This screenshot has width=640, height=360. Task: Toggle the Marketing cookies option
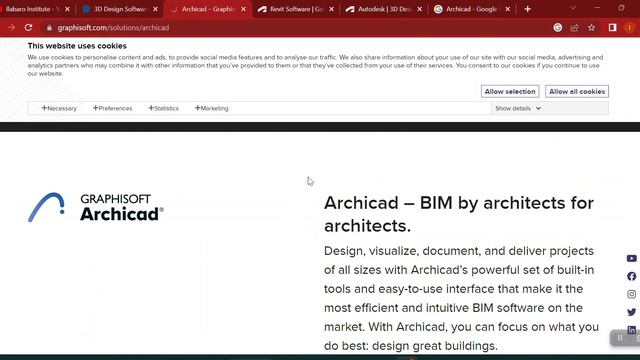pyautogui.click(x=211, y=108)
